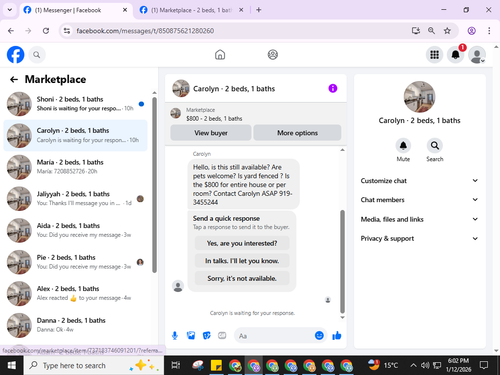The width and height of the screenshot is (500, 375).
Task: Switch to the Messenger | Facebook tab
Action: click(75, 10)
